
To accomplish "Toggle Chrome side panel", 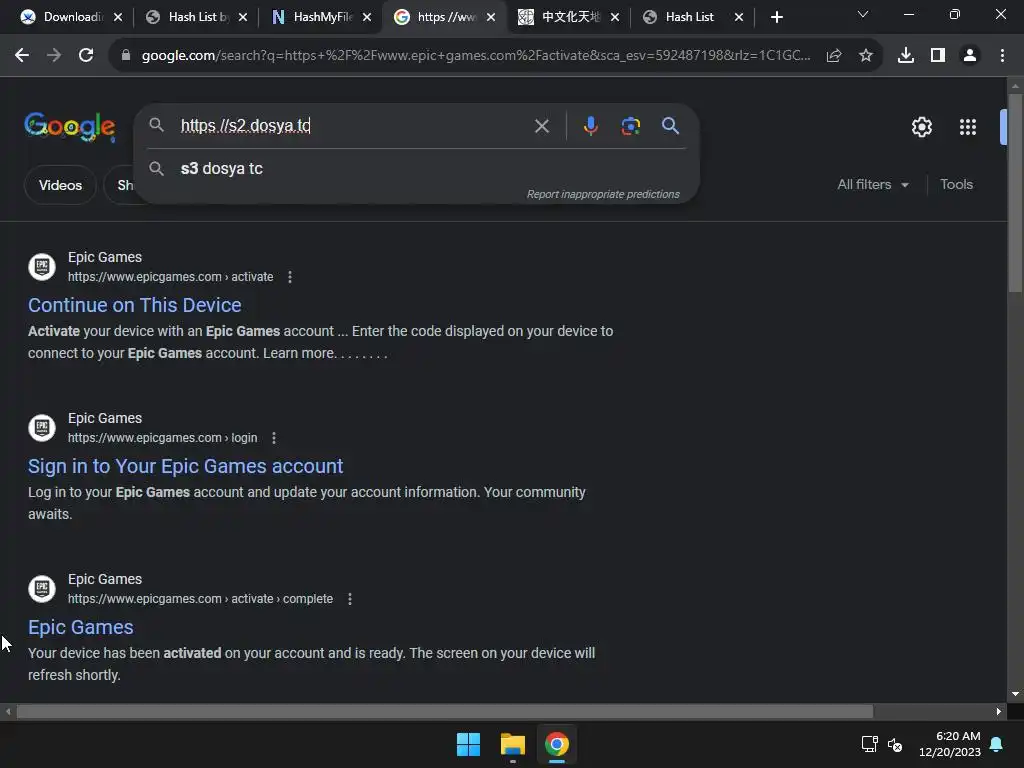I will pos(938,56).
